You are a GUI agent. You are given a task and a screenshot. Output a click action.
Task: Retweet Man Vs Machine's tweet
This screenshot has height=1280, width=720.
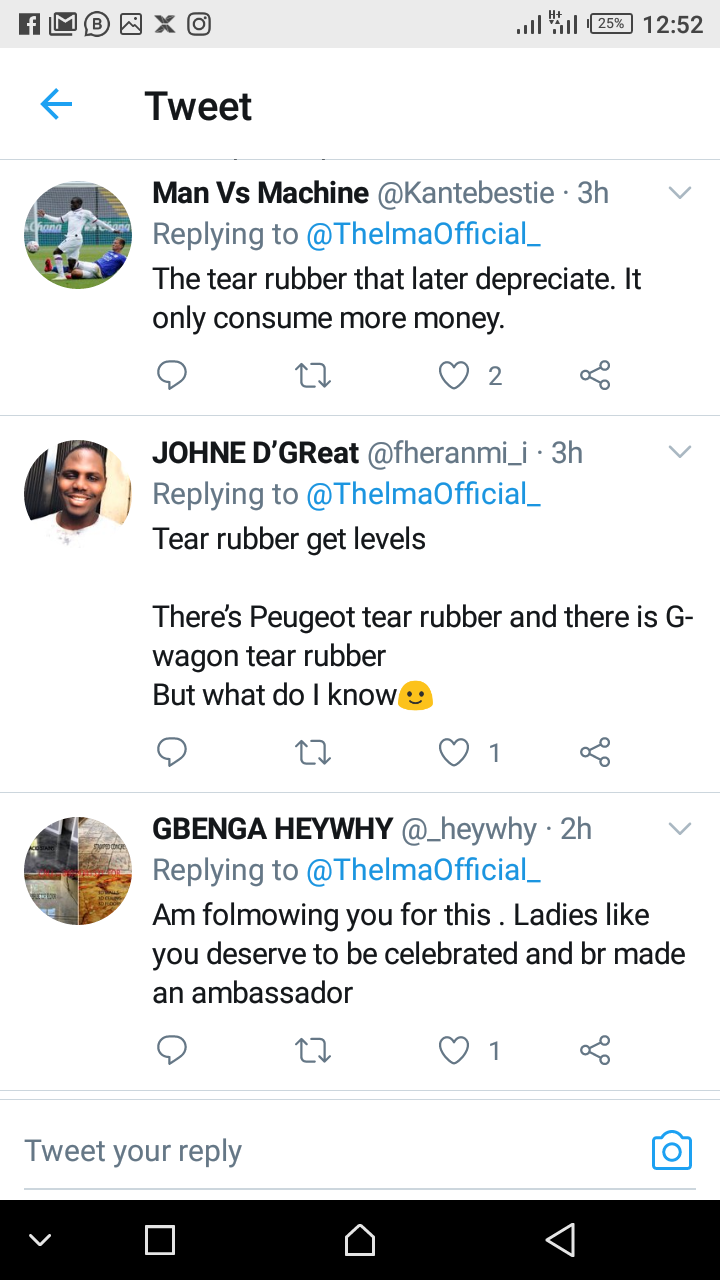(x=313, y=376)
